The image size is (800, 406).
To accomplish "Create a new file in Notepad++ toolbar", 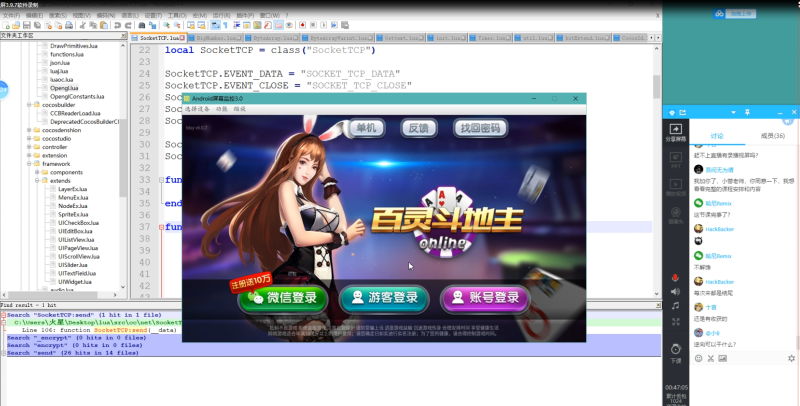I will [6, 25].
